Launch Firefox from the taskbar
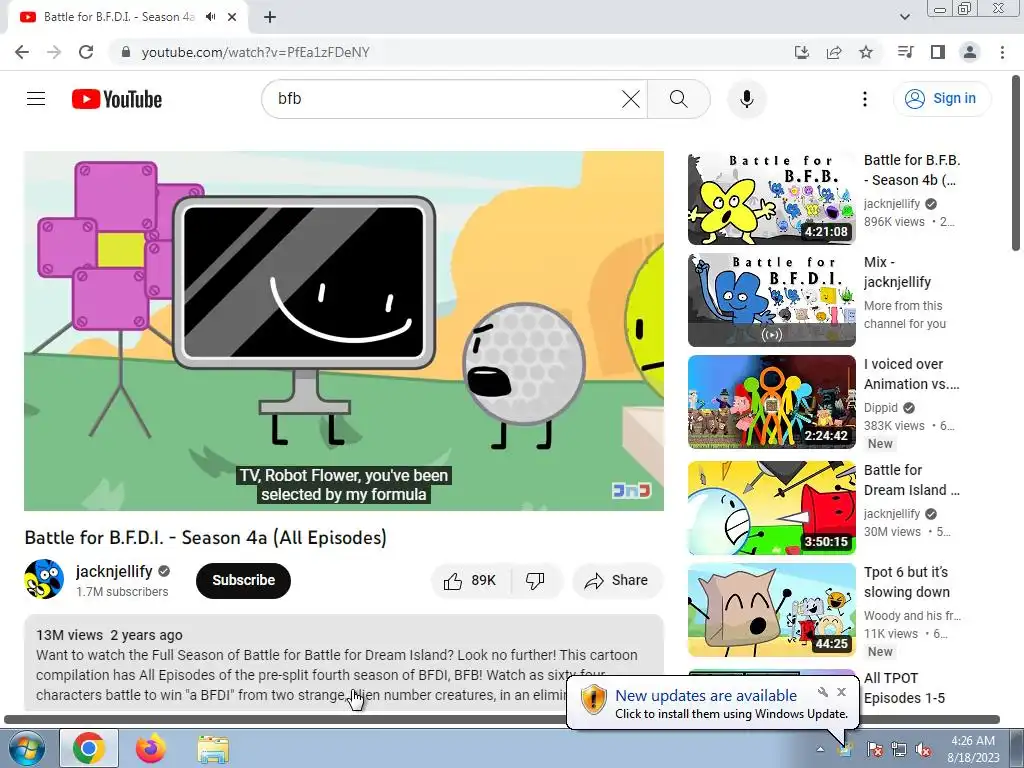1024x768 pixels. 151,748
